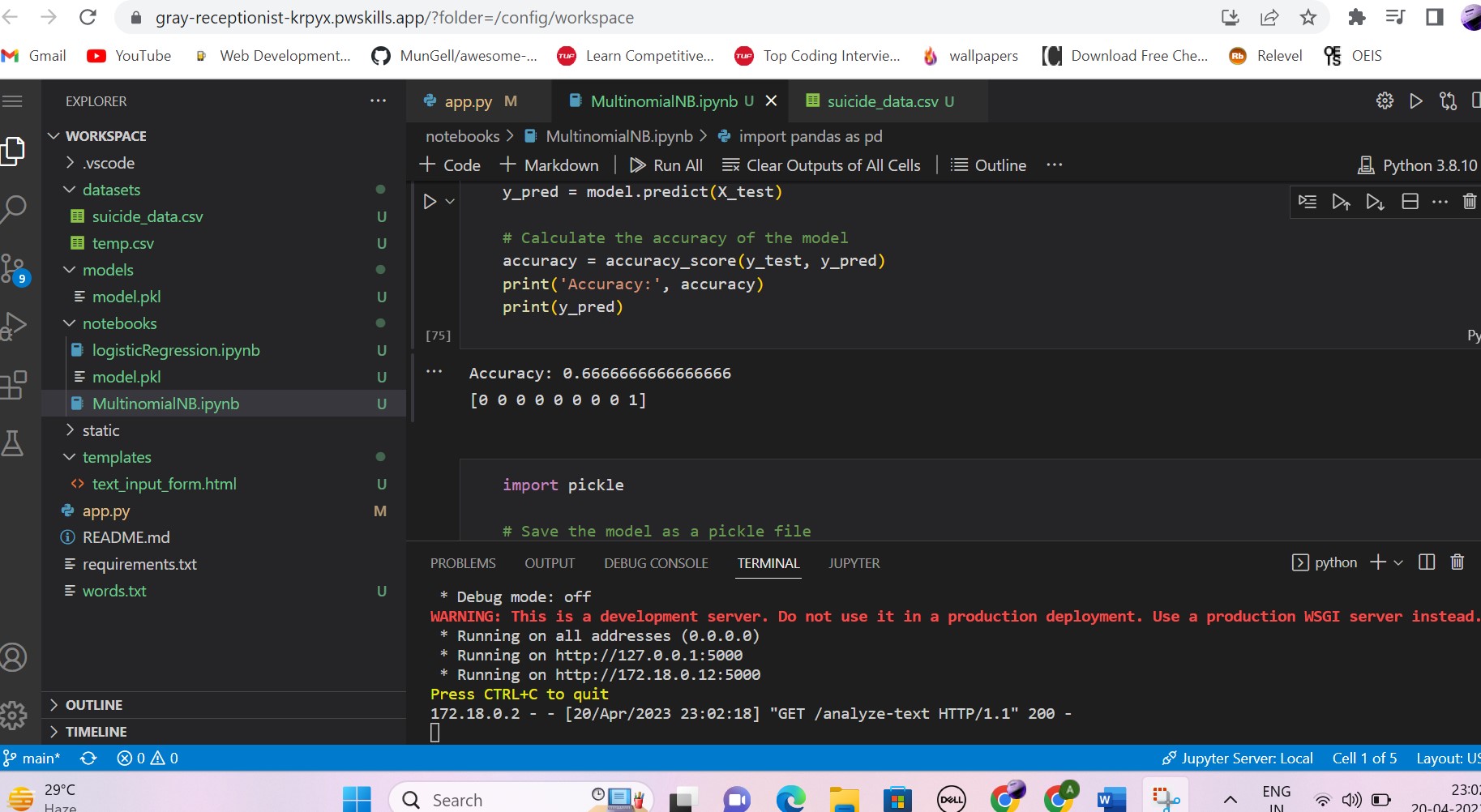The height and width of the screenshot is (812, 1481).
Task: Kill terminal with trash icon
Action: [x=1457, y=562]
